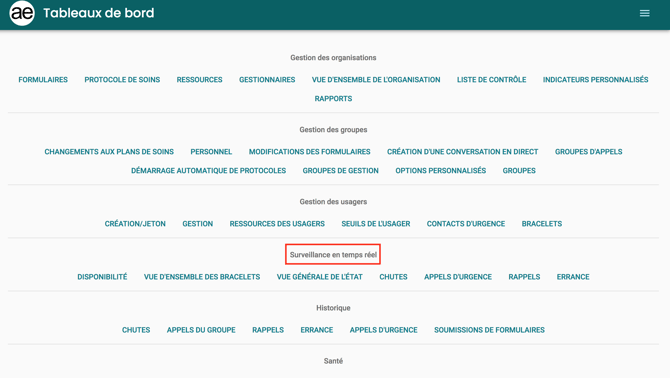Click the Santé heading
The width and height of the screenshot is (670, 378).
coord(333,361)
